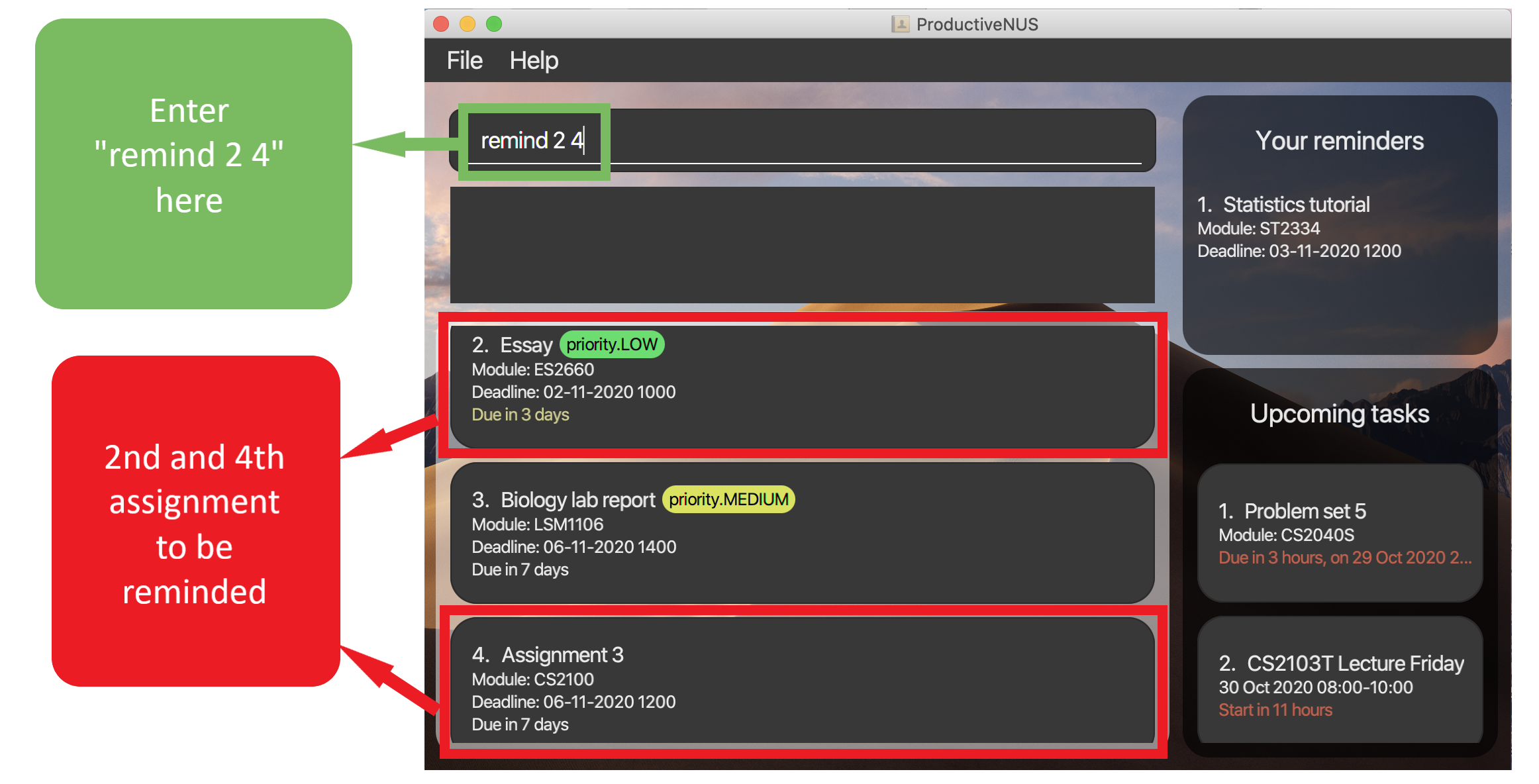Click the "Upcoming tasks" heading
1539x784 pixels.
[x=1340, y=414]
